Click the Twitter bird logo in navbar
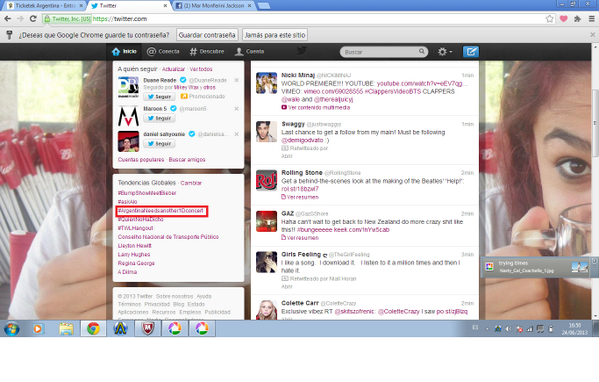The height and width of the screenshot is (382, 599). [302, 51]
